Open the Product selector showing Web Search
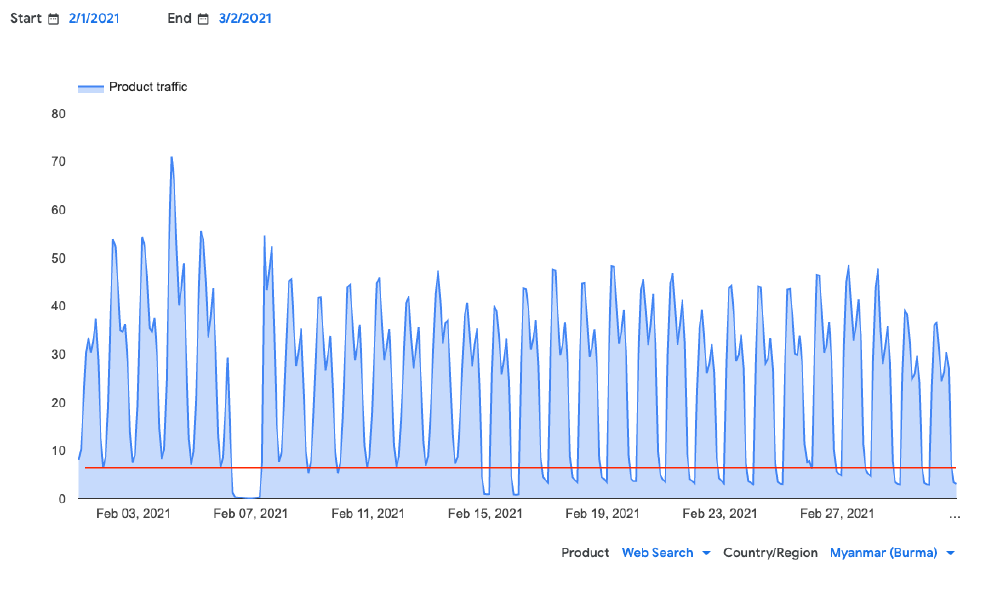The width and height of the screenshot is (1000, 591). [657, 552]
